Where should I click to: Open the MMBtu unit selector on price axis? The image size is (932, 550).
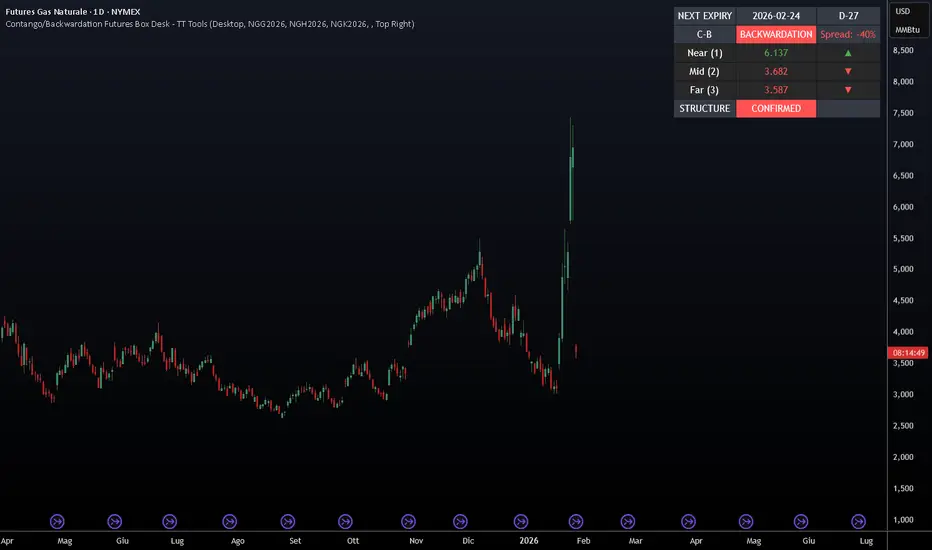[908, 30]
